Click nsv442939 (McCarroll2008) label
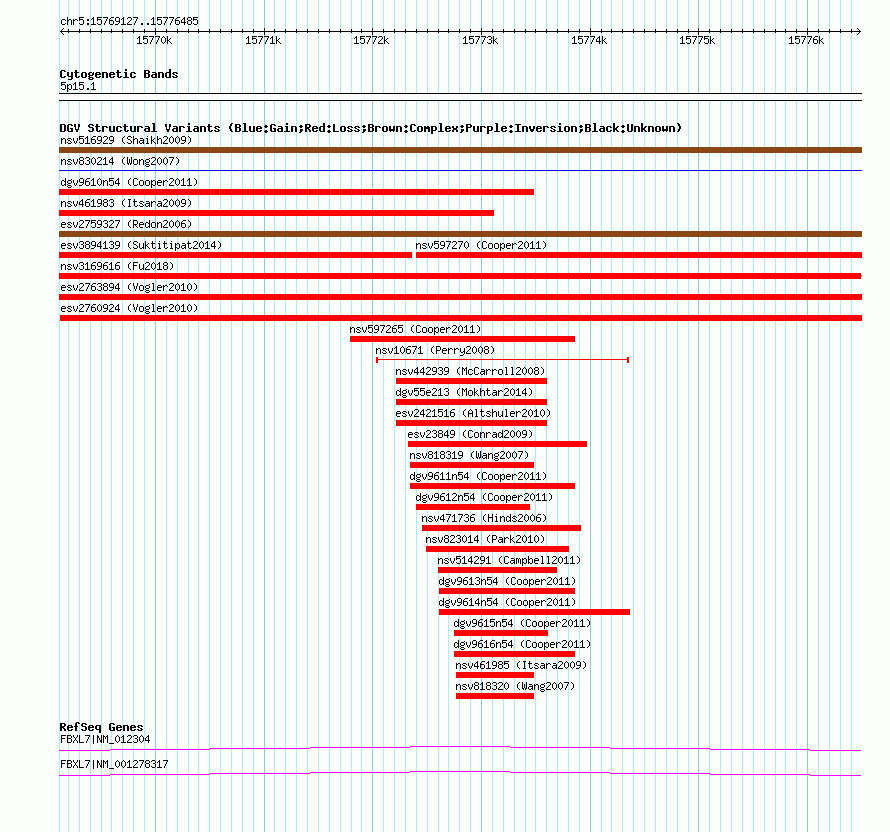 471,371
